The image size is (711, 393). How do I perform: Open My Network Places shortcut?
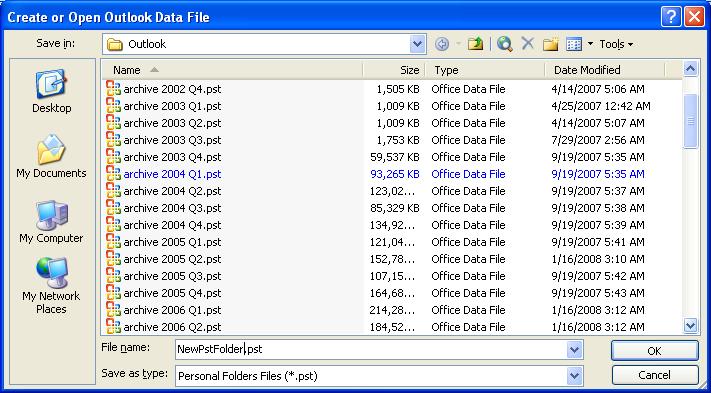(x=51, y=285)
